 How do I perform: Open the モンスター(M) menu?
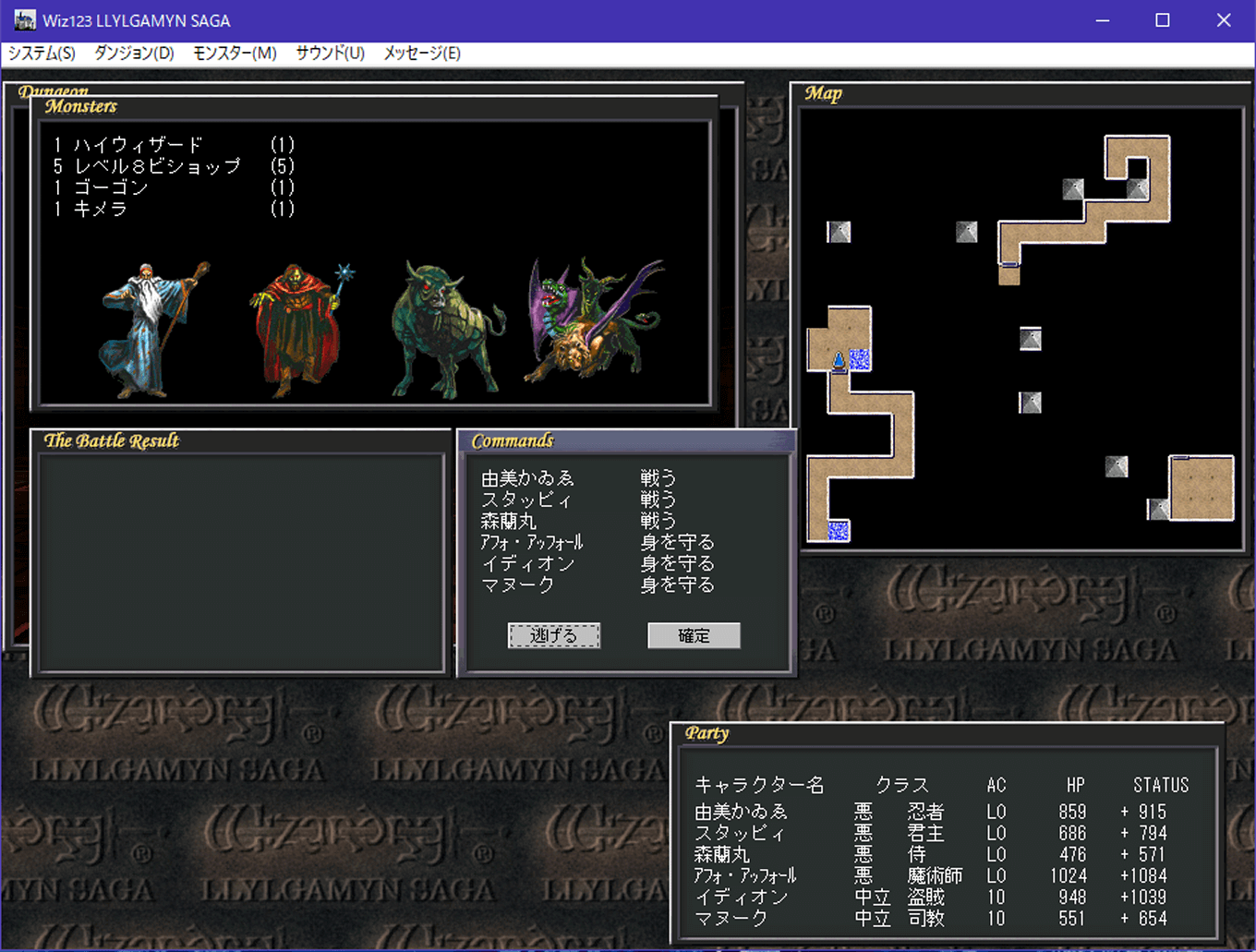click(235, 54)
